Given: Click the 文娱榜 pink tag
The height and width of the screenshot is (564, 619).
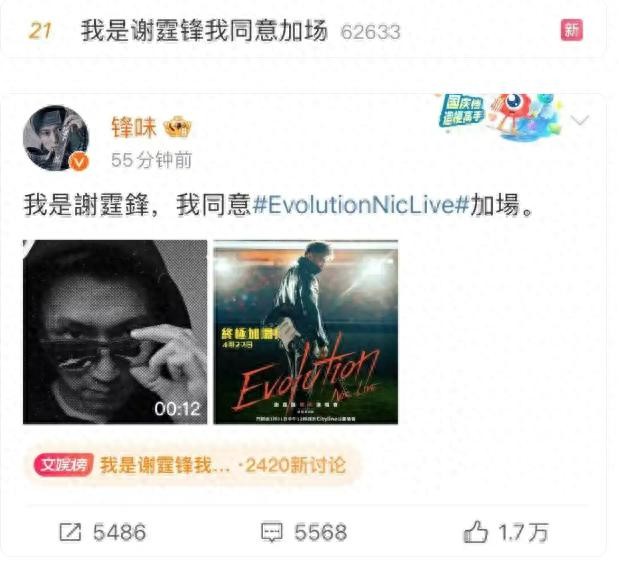Looking at the screenshot, I should (x=63, y=465).
